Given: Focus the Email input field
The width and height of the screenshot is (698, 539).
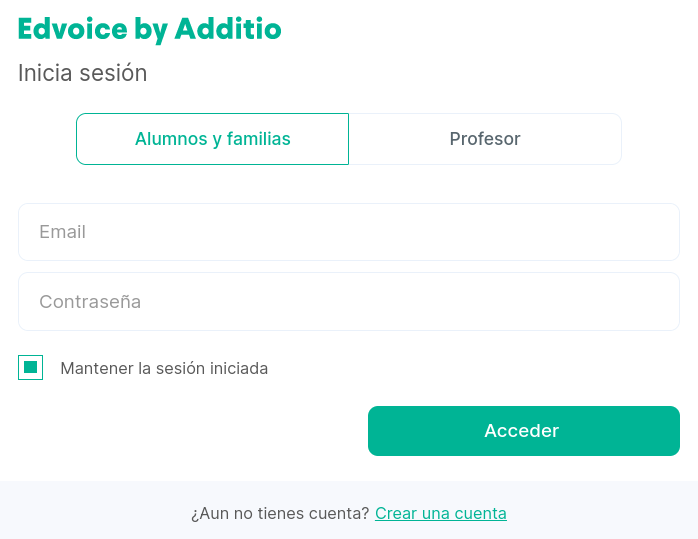Looking at the screenshot, I should click(349, 232).
